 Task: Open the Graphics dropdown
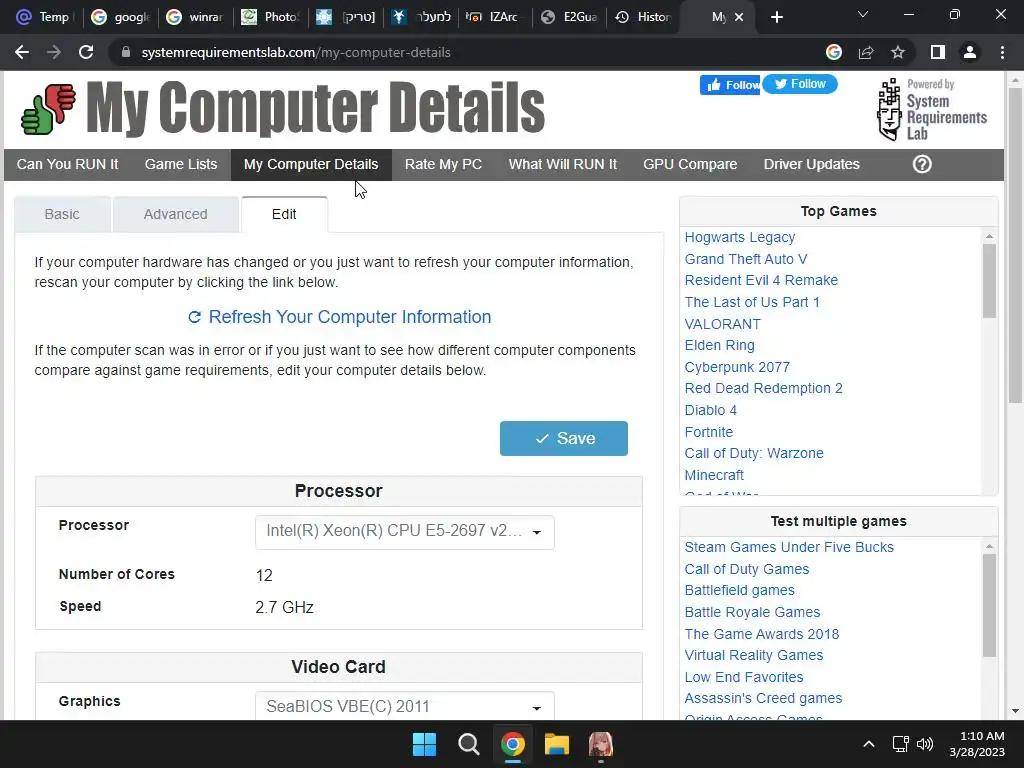click(x=404, y=706)
